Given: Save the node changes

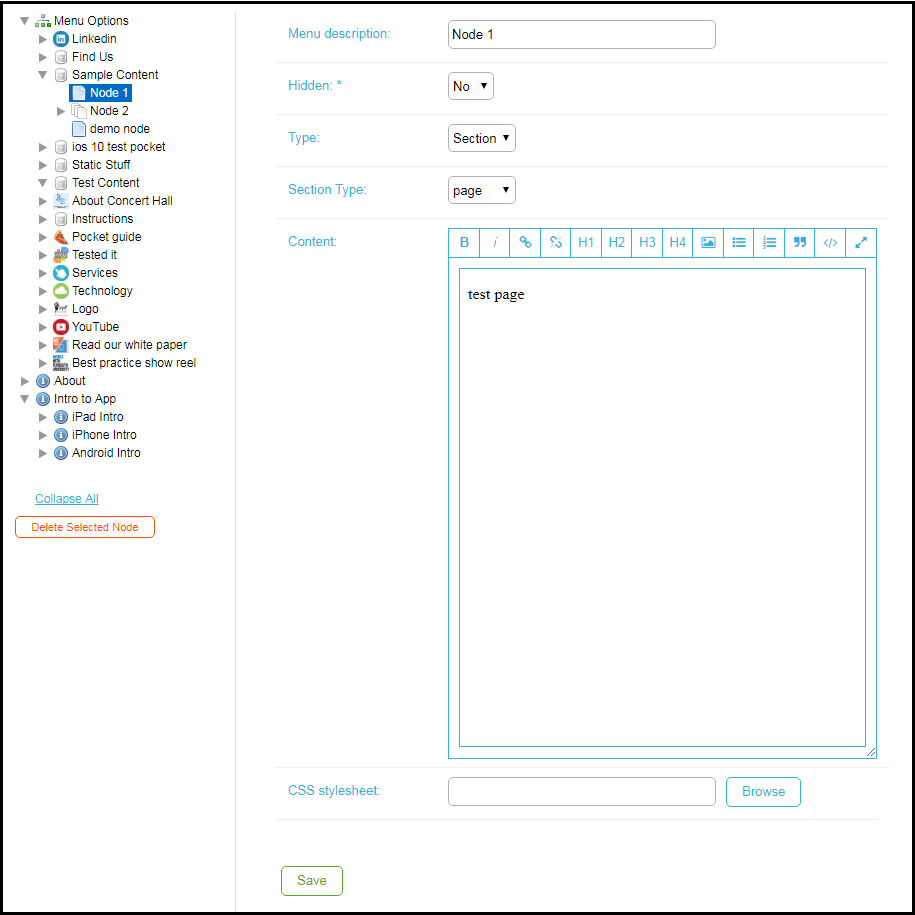Looking at the screenshot, I should pyautogui.click(x=312, y=881).
